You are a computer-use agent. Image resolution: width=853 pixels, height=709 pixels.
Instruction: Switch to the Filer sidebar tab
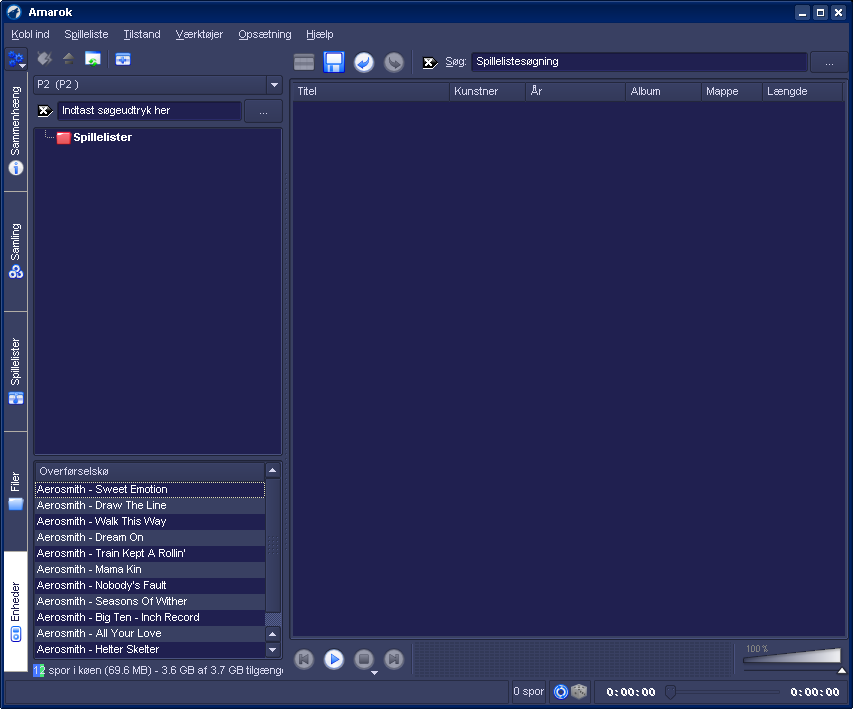tap(16, 491)
